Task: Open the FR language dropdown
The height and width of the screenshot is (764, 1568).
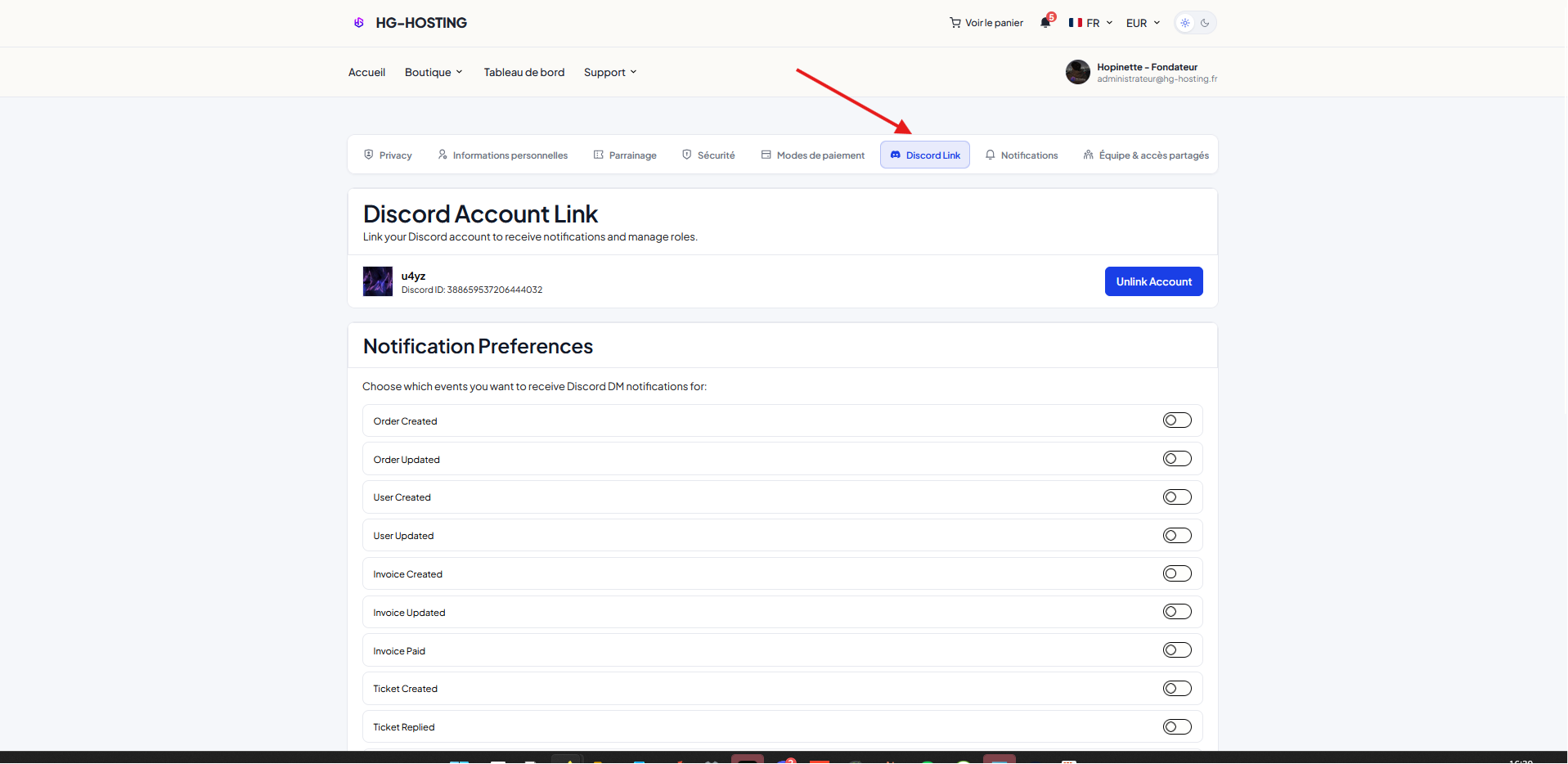Action: point(1090,23)
